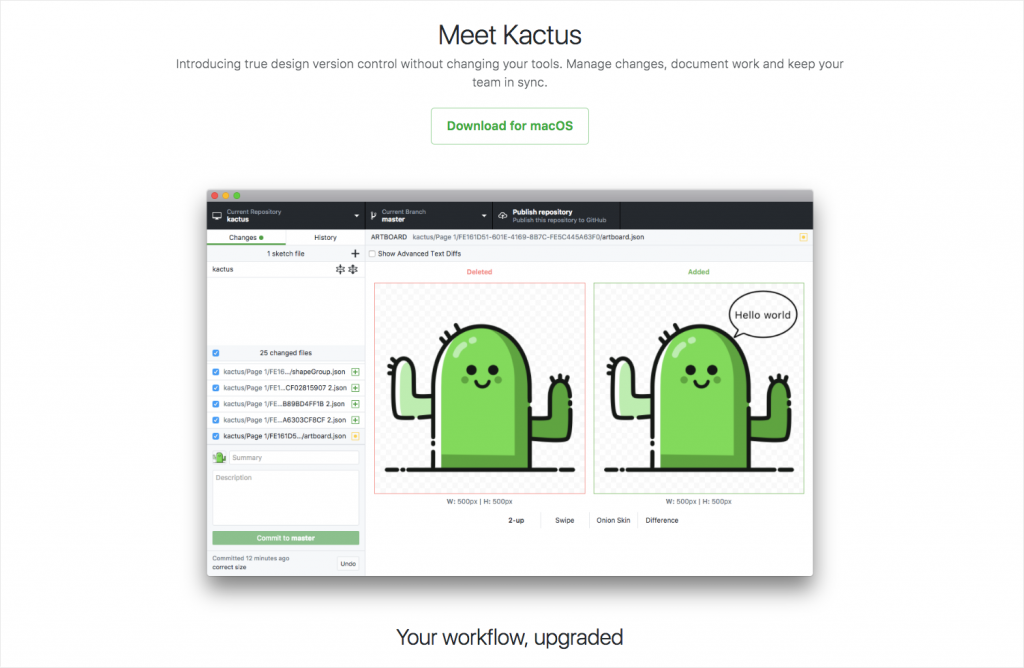Click the plus icon beside 1 sketch file
This screenshot has width=1024, height=668.
pyautogui.click(x=355, y=253)
